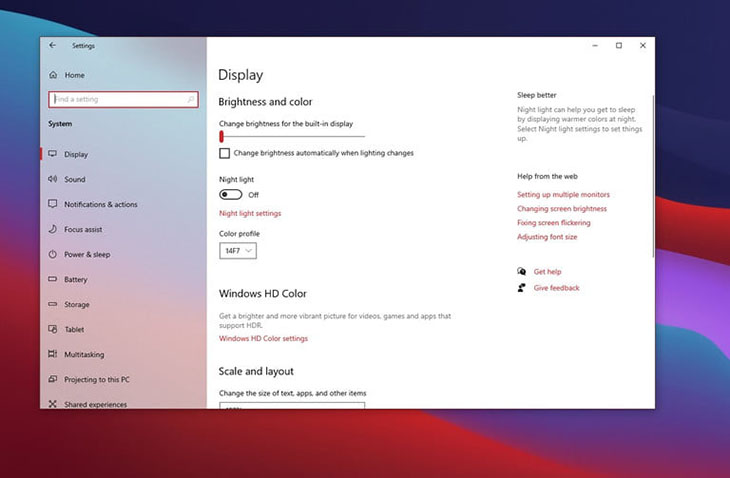Maximize the Settings window
The image size is (730, 478).
pos(619,45)
